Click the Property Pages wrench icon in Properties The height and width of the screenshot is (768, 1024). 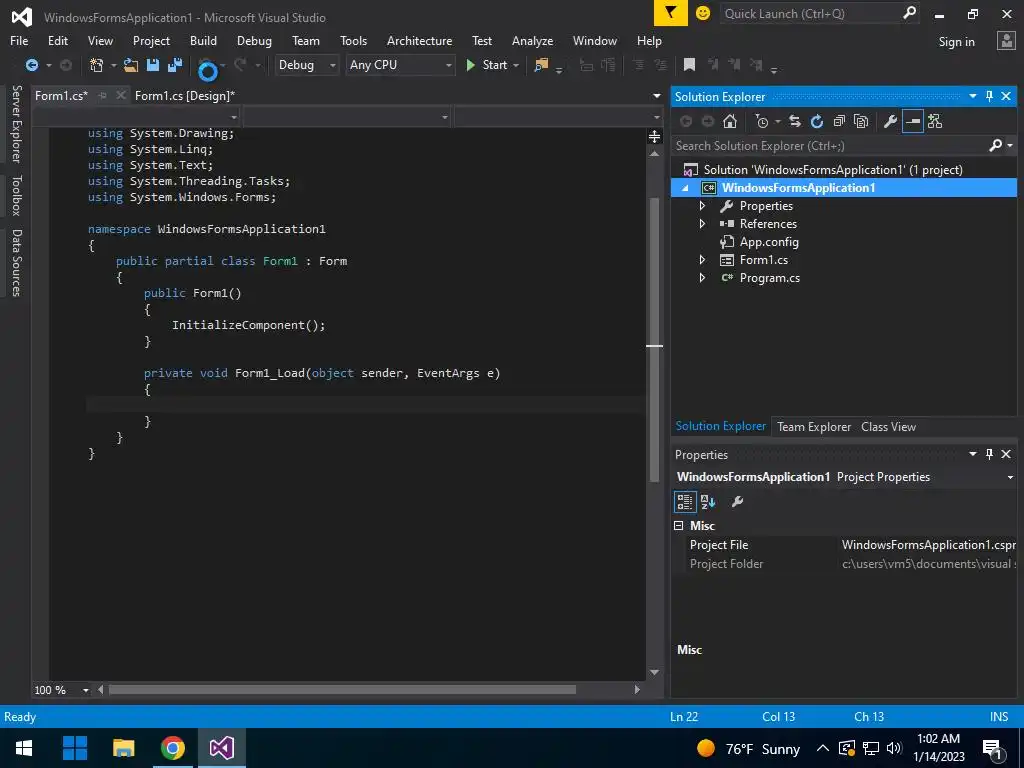click(737, 502)
